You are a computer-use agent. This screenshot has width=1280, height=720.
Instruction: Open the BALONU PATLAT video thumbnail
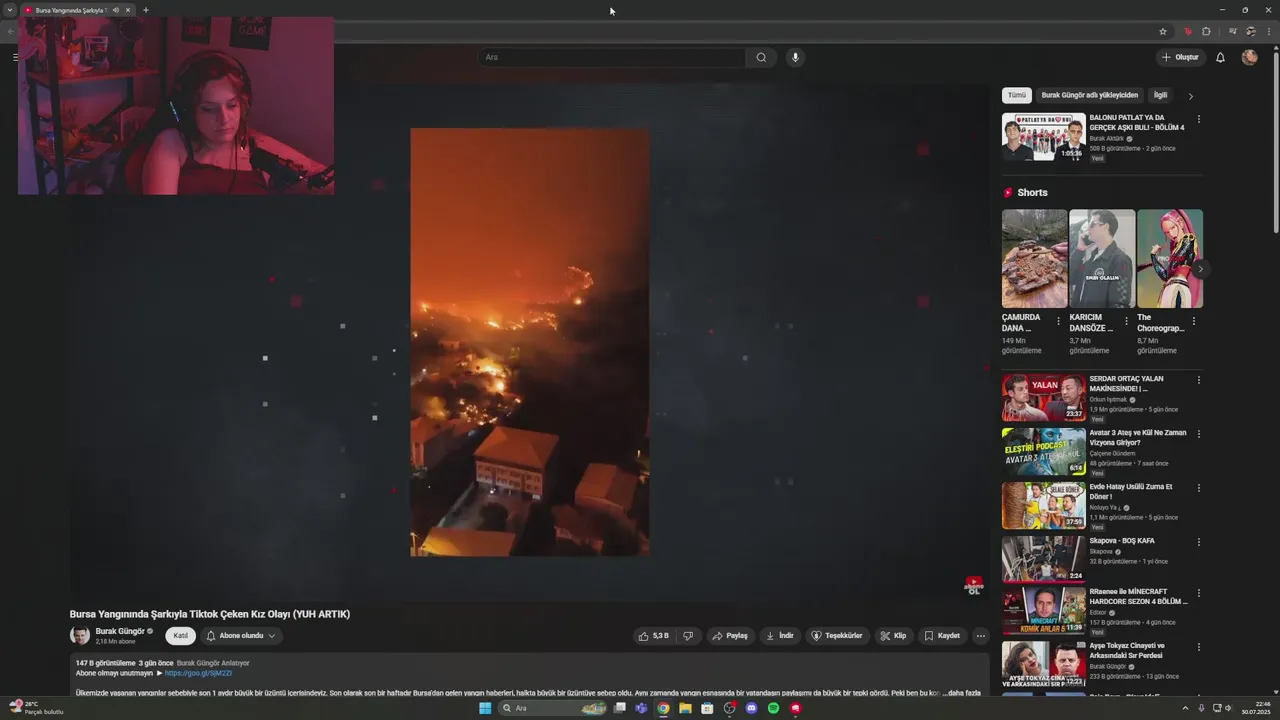(x=1043, y=137)
